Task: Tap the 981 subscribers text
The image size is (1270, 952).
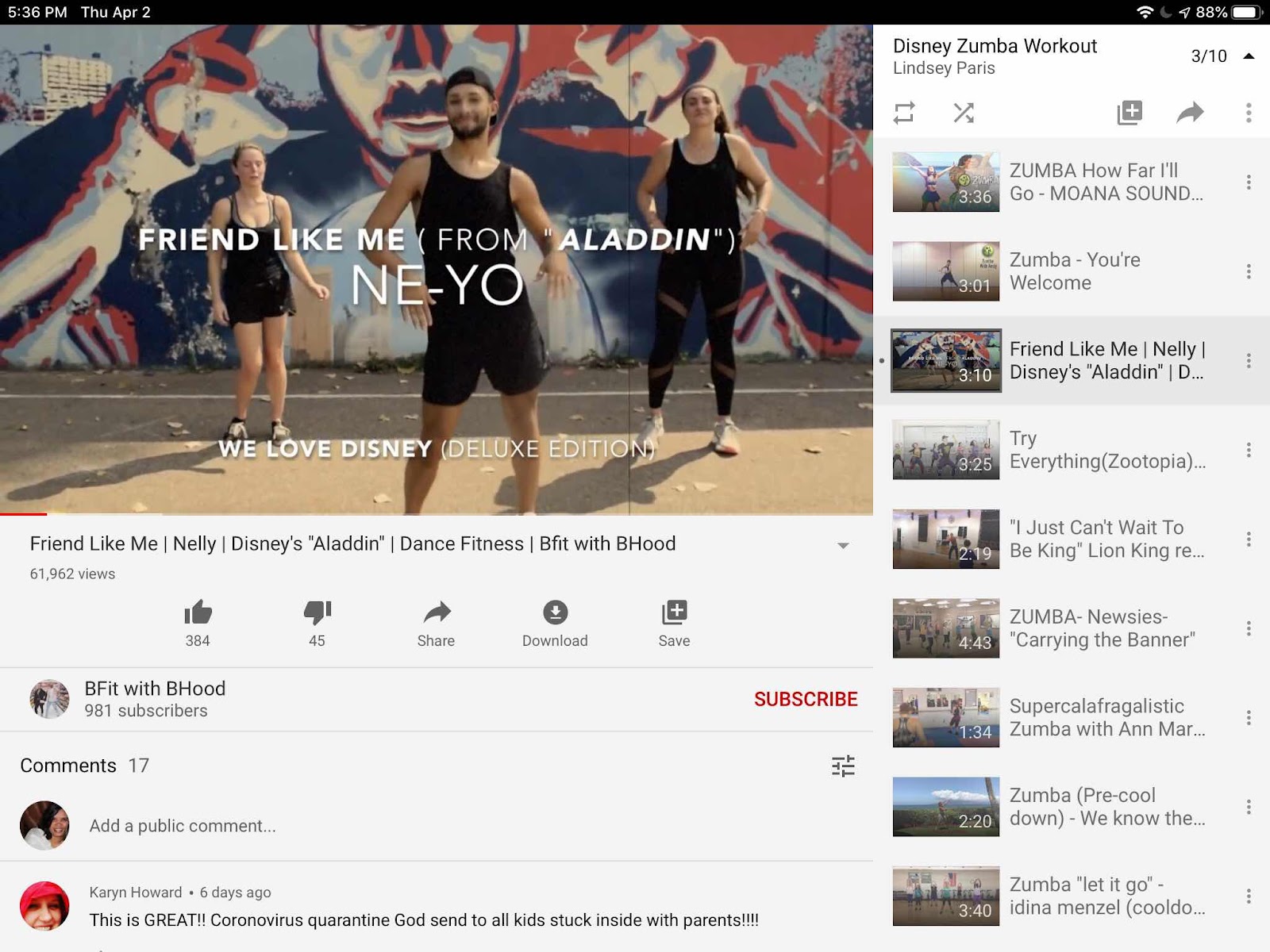Action: click(x=146, y=711)
